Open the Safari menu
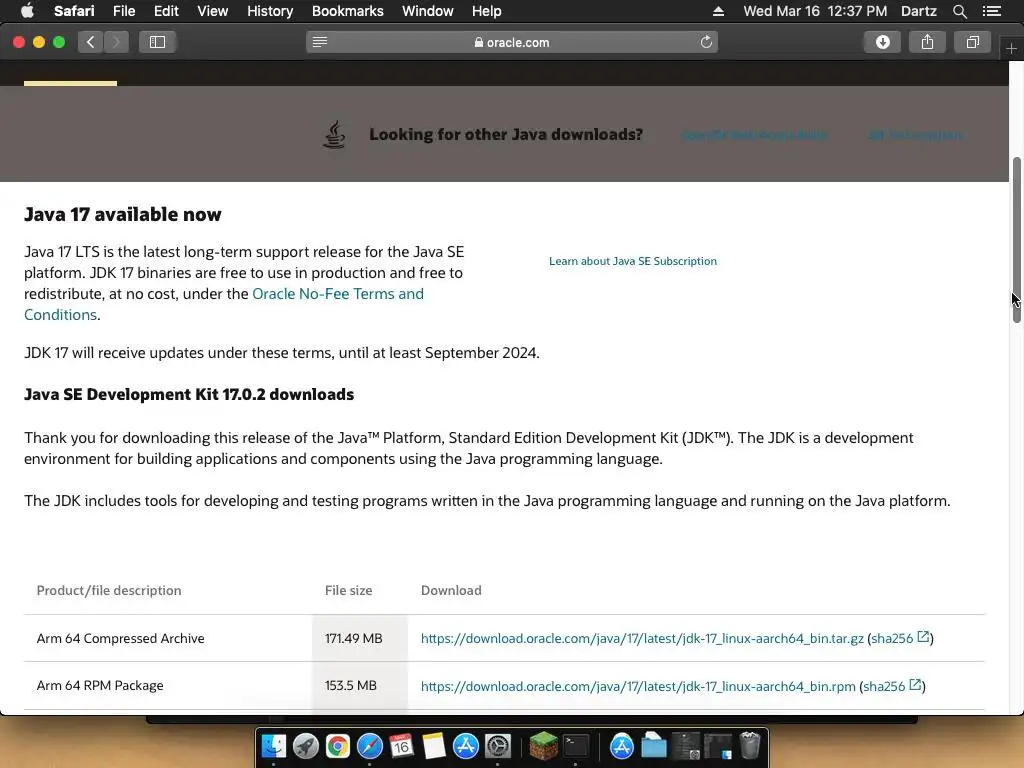1024x768 pixels. tap(74, 11)
